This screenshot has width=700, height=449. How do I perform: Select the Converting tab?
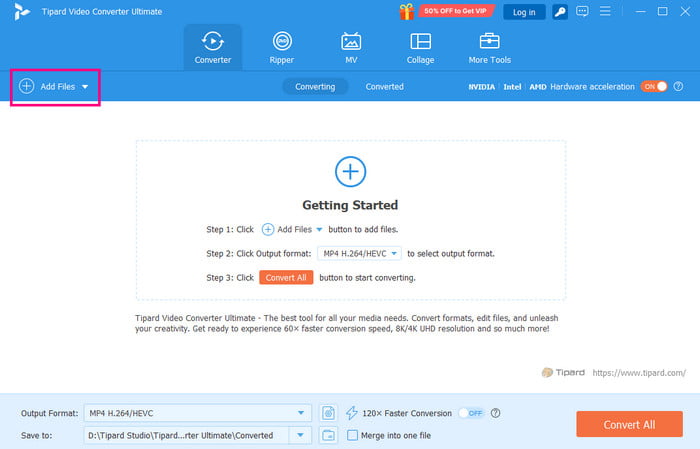point(315,87)
